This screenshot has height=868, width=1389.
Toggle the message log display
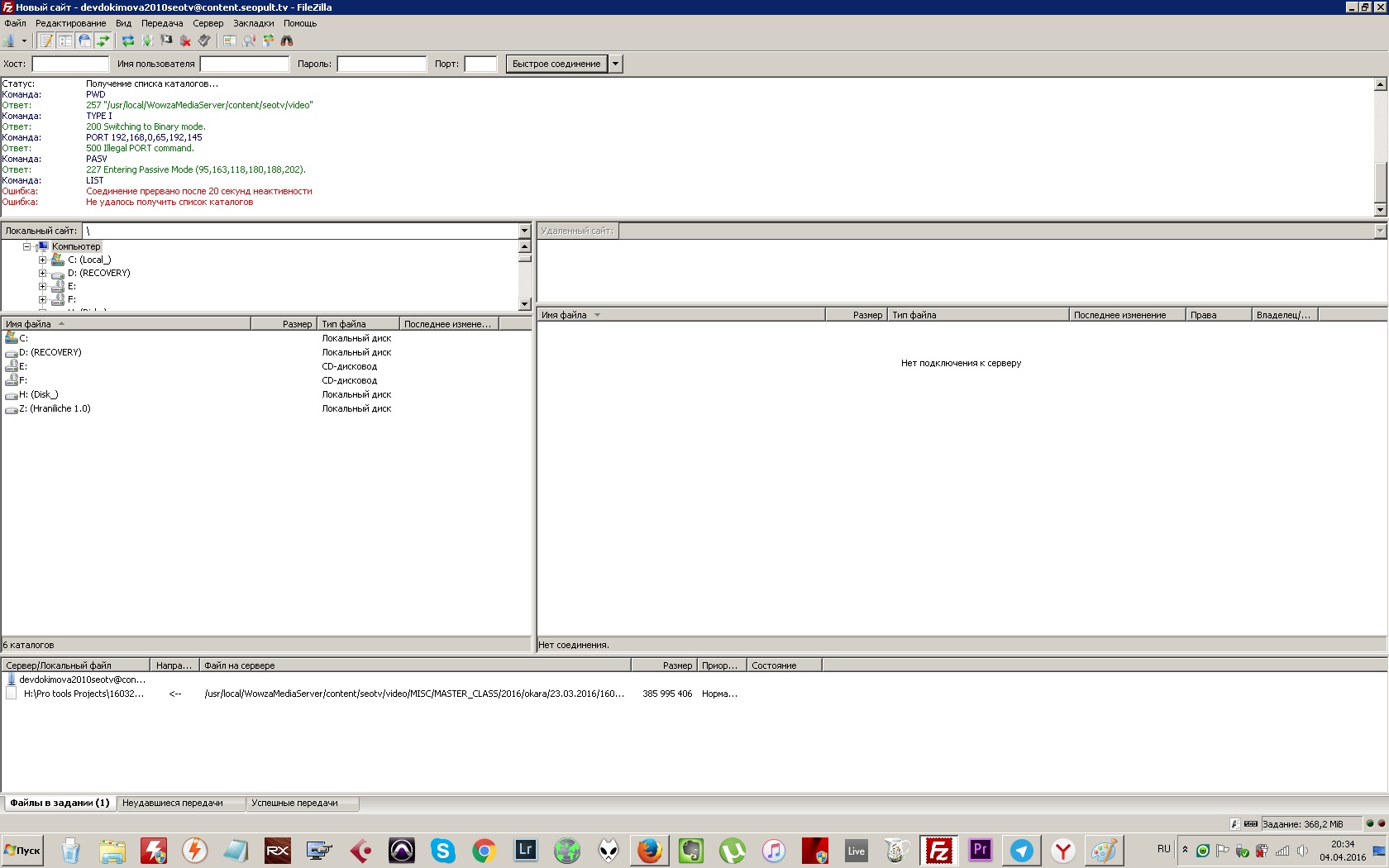coord(46,41)
